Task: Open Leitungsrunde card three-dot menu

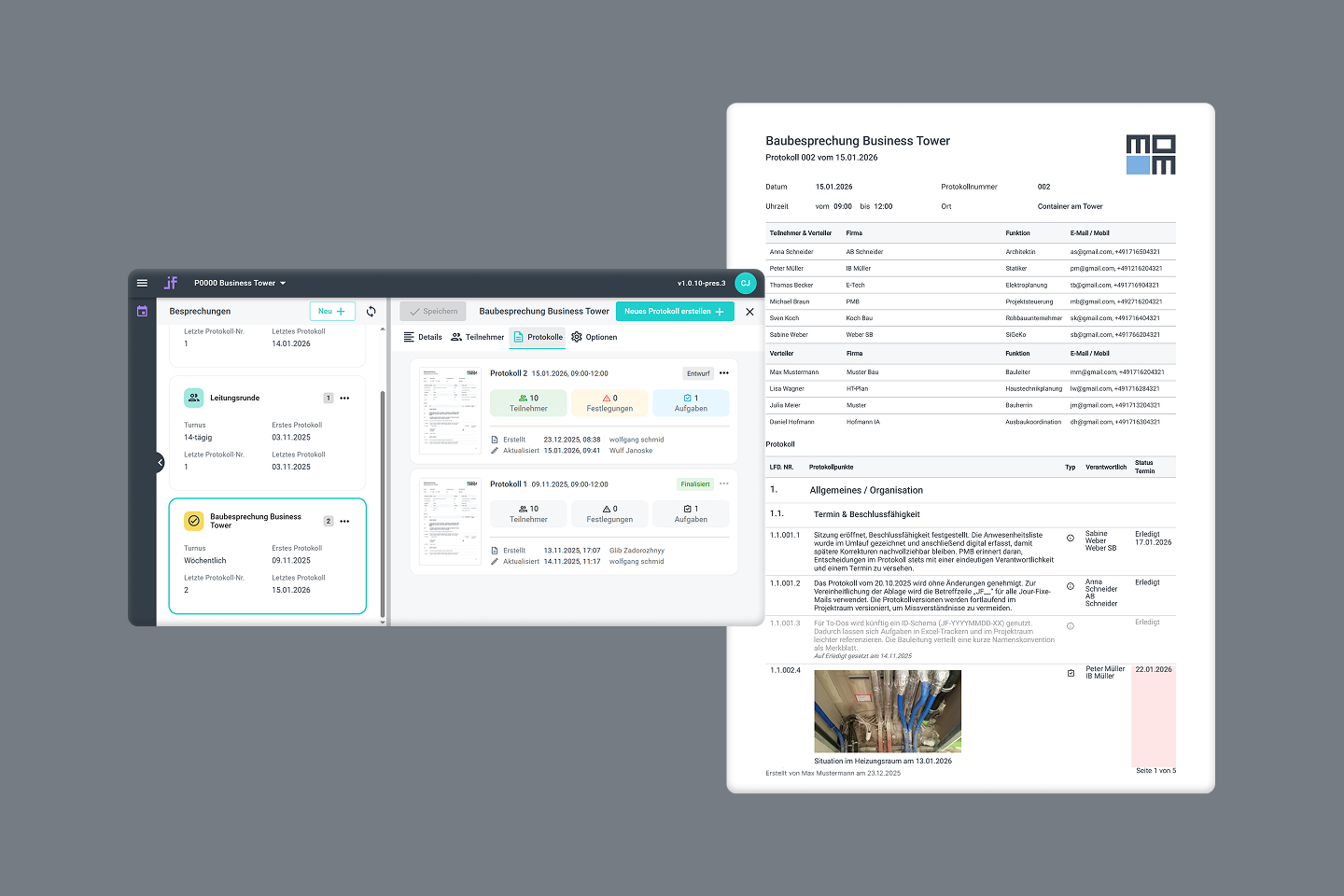Action: (344, 399)
